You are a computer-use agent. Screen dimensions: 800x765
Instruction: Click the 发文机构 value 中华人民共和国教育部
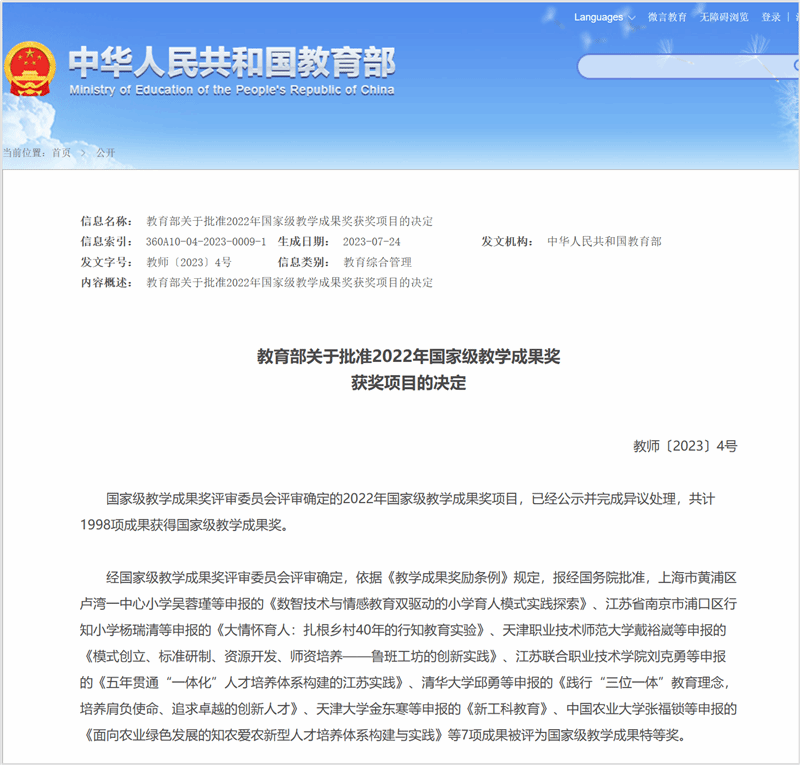[605, 242]
